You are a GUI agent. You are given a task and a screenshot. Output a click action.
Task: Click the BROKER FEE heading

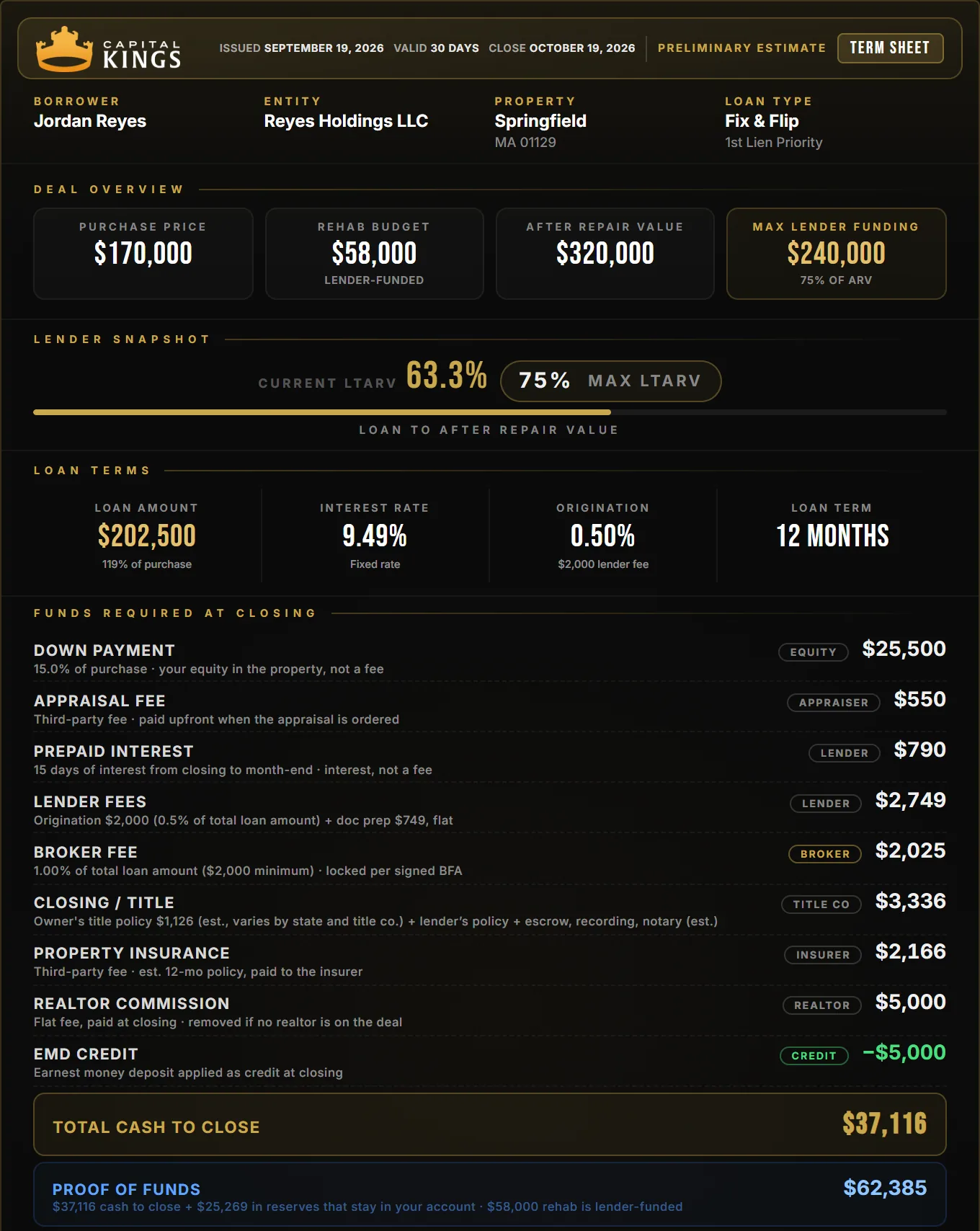pos(86,852)
